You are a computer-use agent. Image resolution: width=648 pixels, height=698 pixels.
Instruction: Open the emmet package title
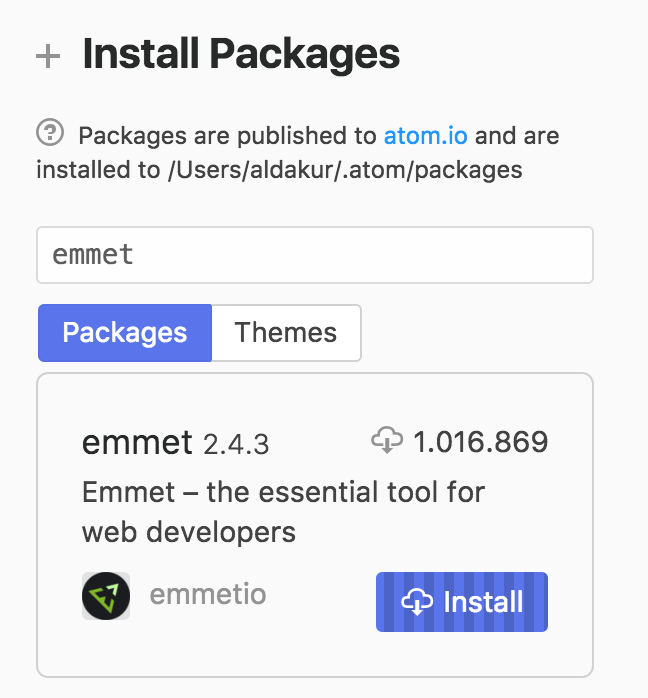click(x=138, y=442)
